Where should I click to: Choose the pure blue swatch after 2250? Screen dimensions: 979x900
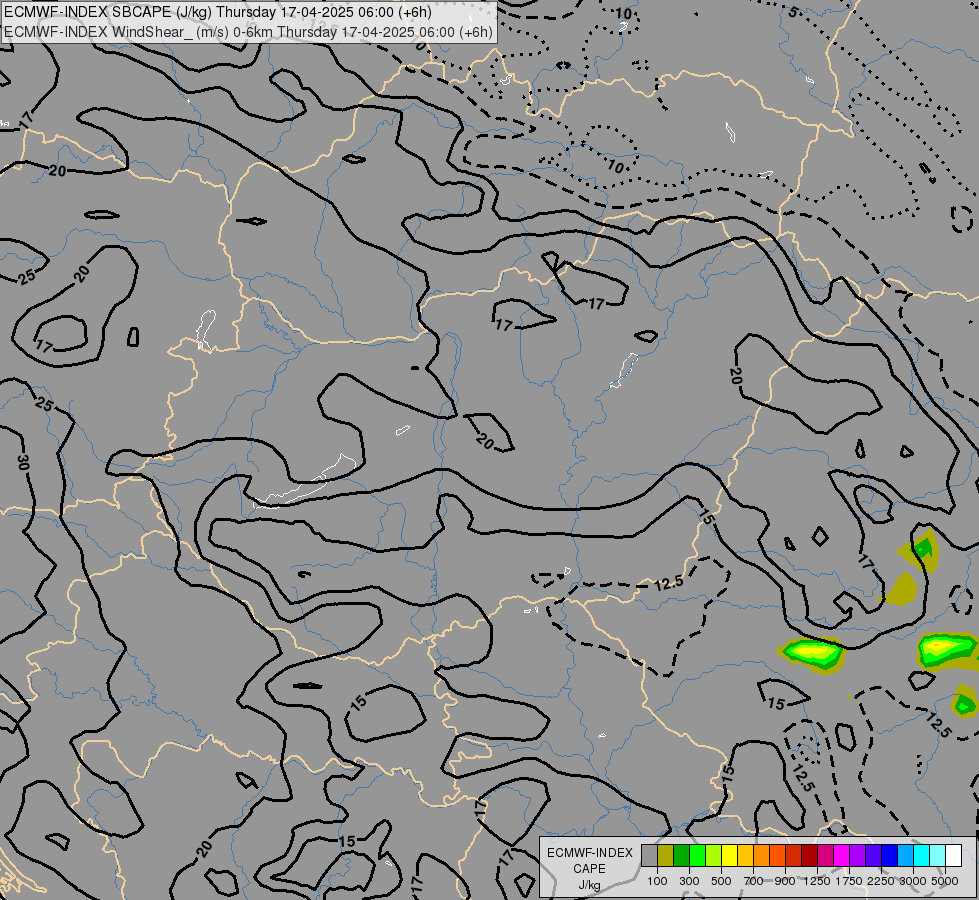tap(889, 856)
